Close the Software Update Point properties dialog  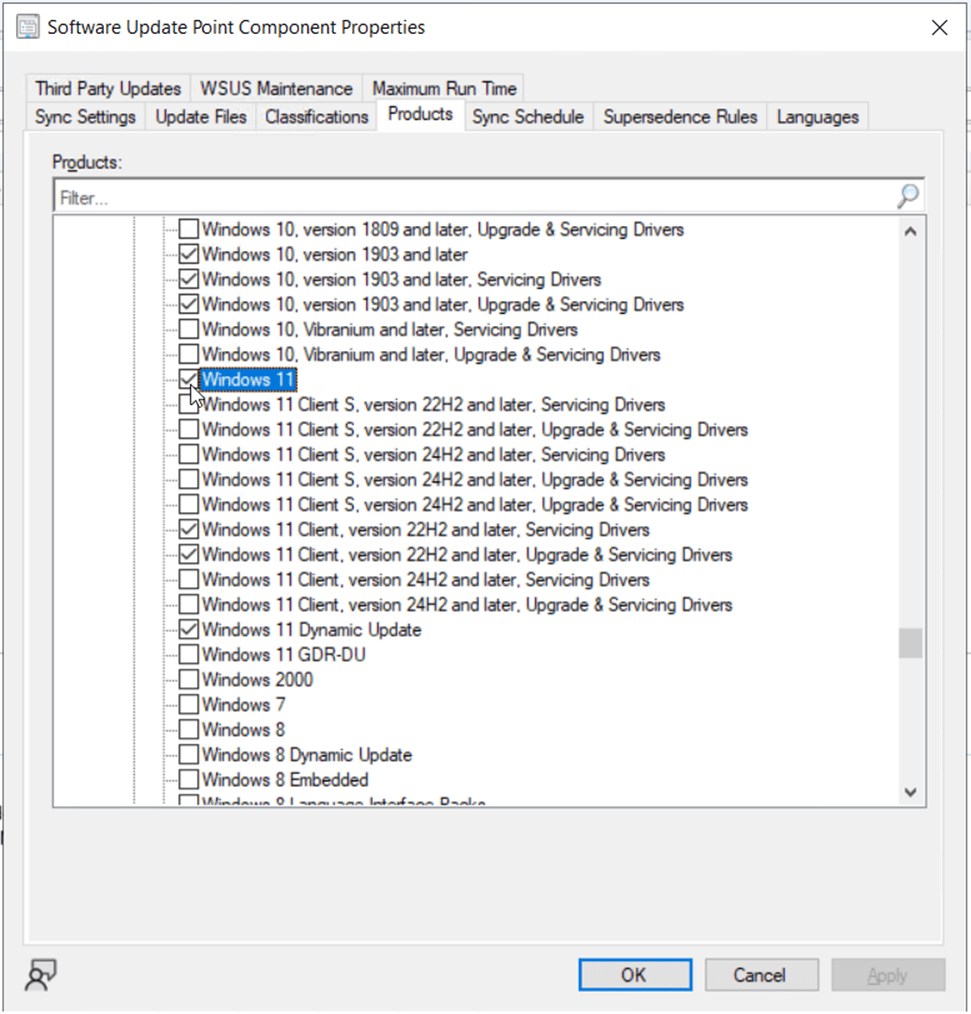(x=939, y=28)
